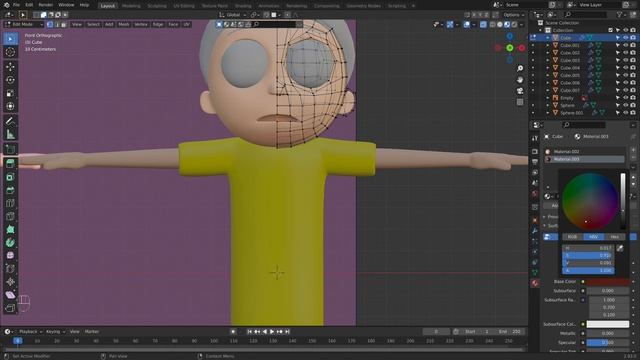Screen dimensions: 640x360
Task: Select Hex color mode button
Action: [614, 237]
